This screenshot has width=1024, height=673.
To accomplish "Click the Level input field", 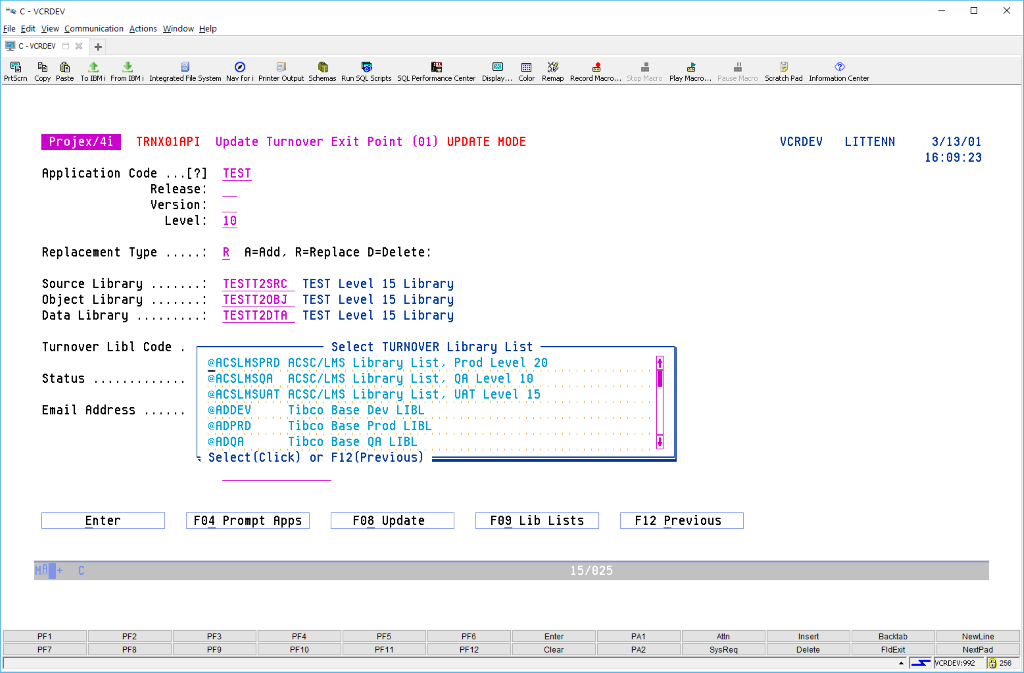I will pos(229,221).
